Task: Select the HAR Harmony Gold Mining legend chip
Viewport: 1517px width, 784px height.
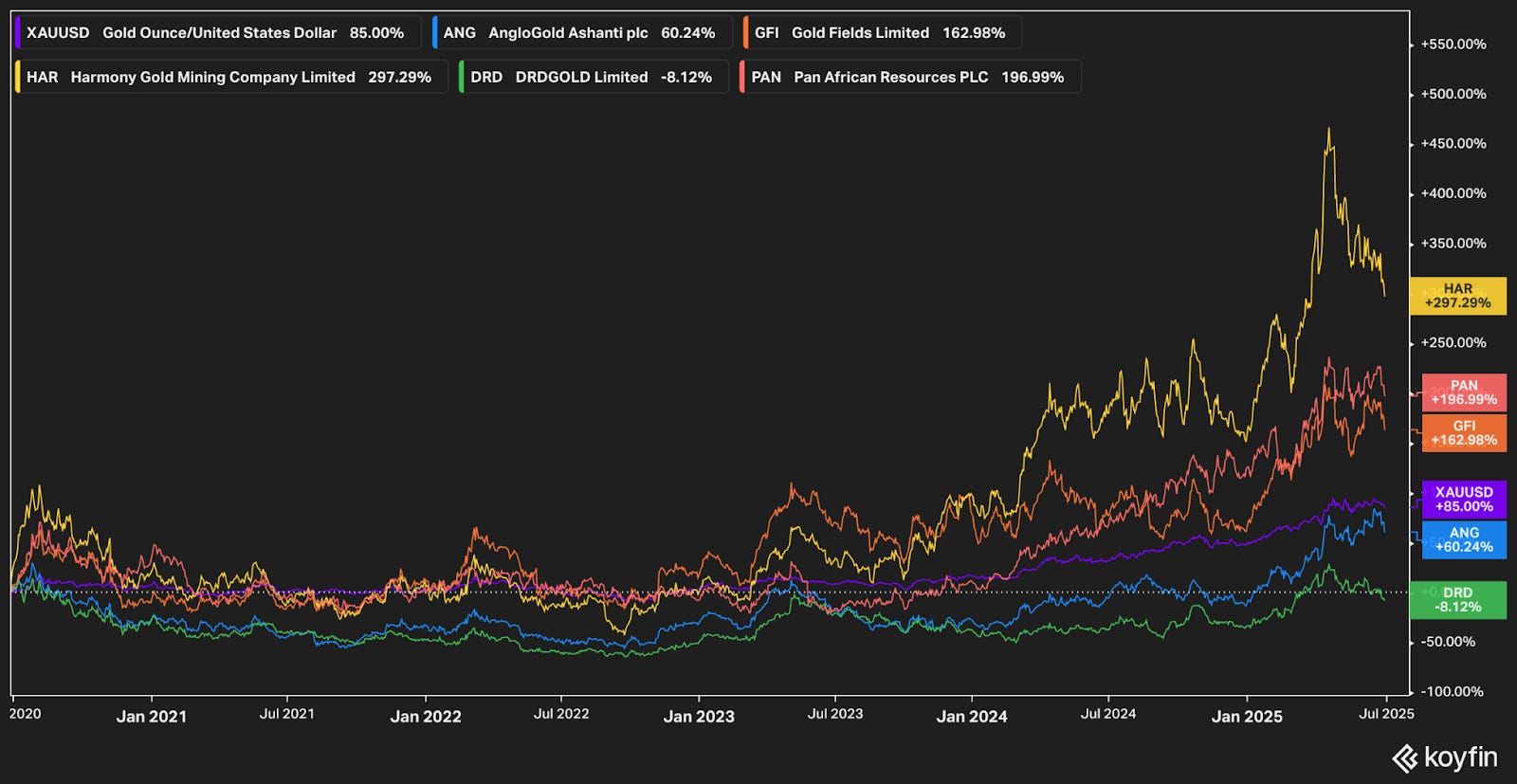Action: tap(230, 77)
